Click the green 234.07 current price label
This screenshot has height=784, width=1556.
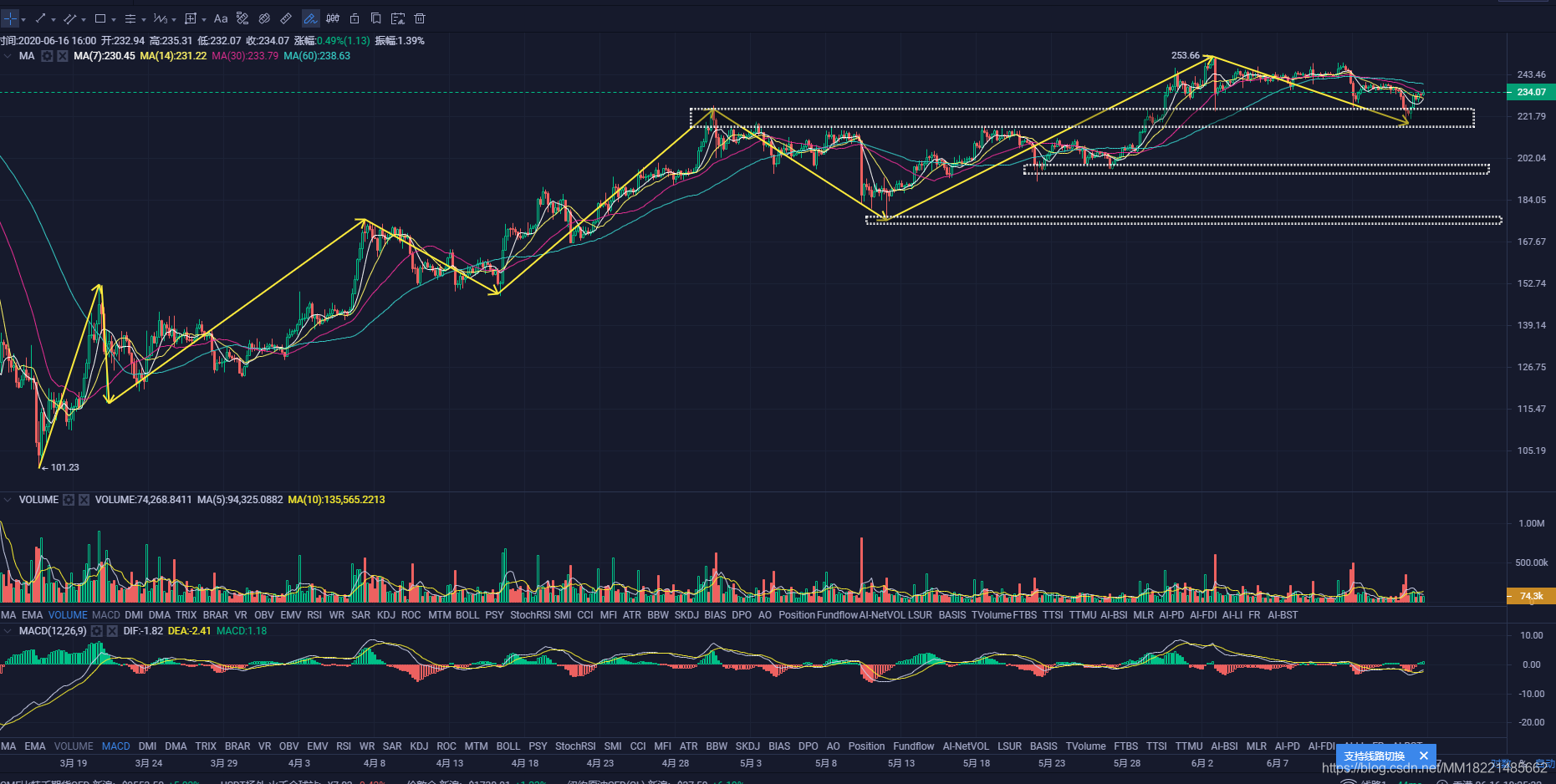tap(1531, 92)
